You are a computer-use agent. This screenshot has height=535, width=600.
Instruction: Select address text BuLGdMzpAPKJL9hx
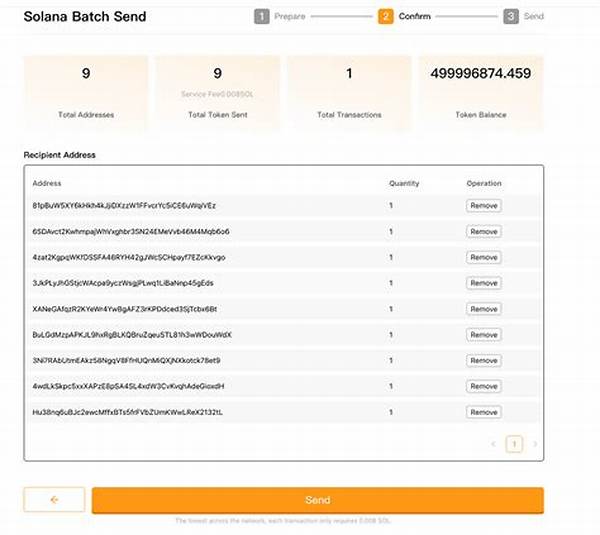point(132,334)
